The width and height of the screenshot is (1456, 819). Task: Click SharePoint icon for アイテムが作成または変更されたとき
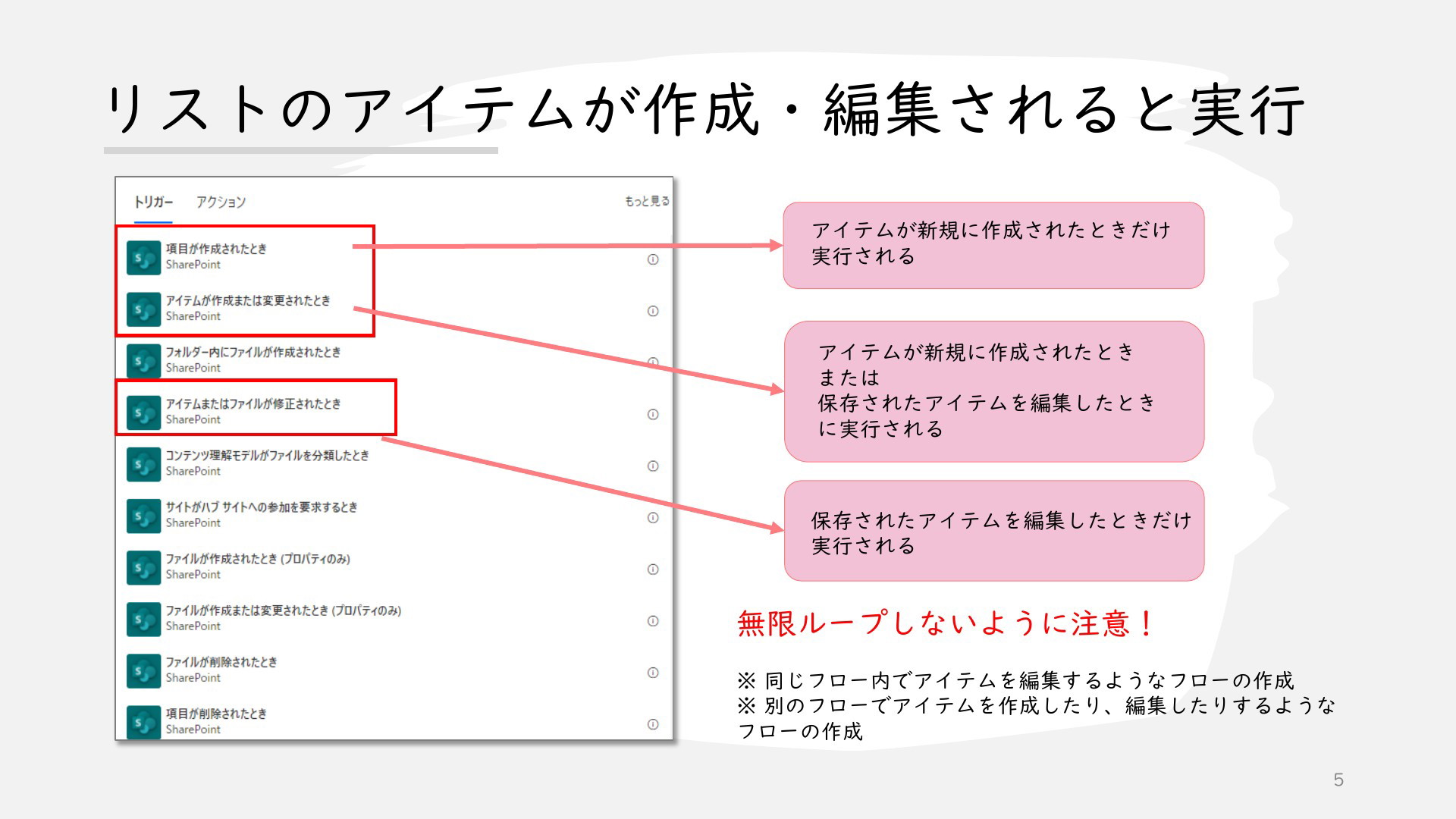point(143,309)
